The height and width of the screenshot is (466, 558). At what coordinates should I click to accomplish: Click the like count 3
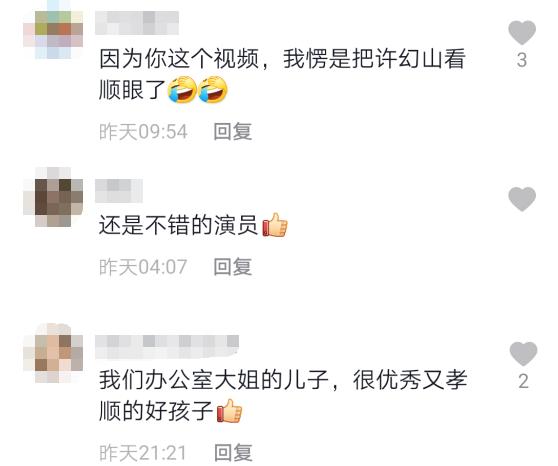click(522, 60)
